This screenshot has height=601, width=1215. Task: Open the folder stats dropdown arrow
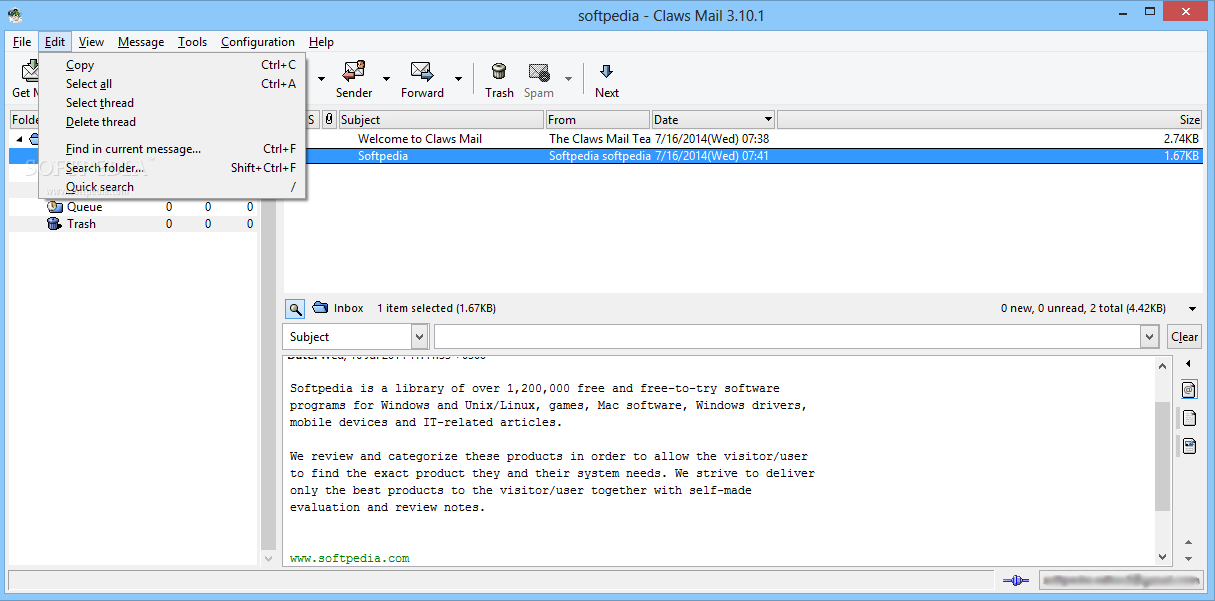pos(1192,309)
